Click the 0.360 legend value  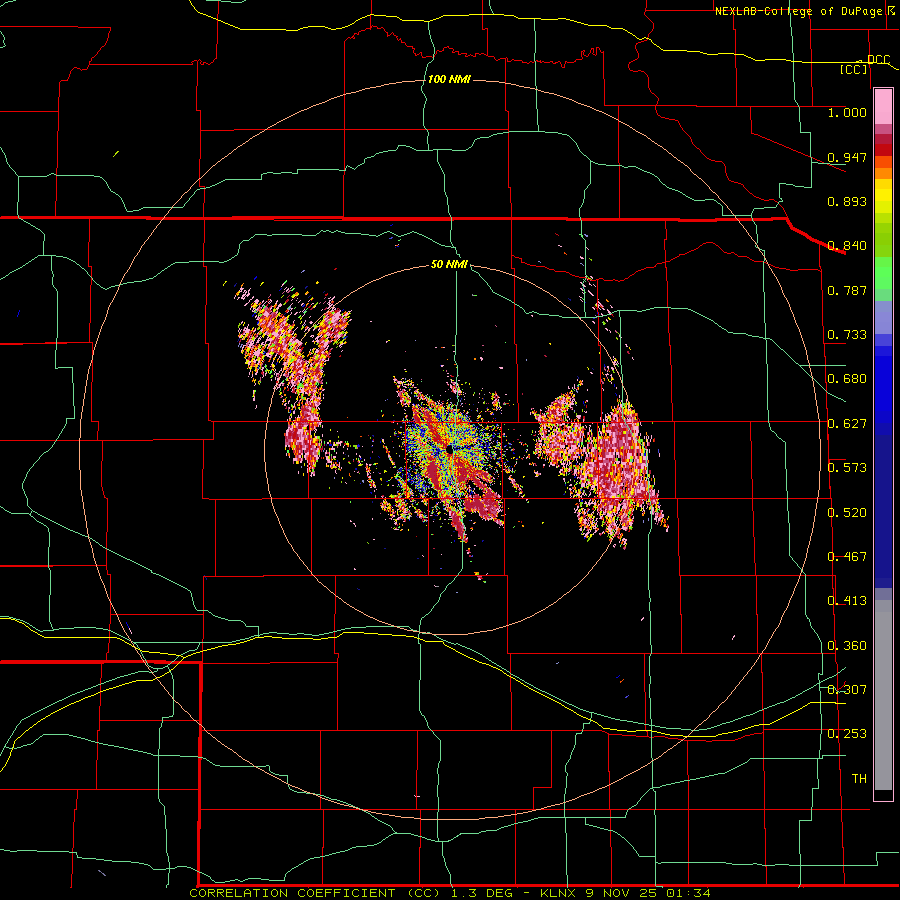pyautogui.click(x=847, y=646)
